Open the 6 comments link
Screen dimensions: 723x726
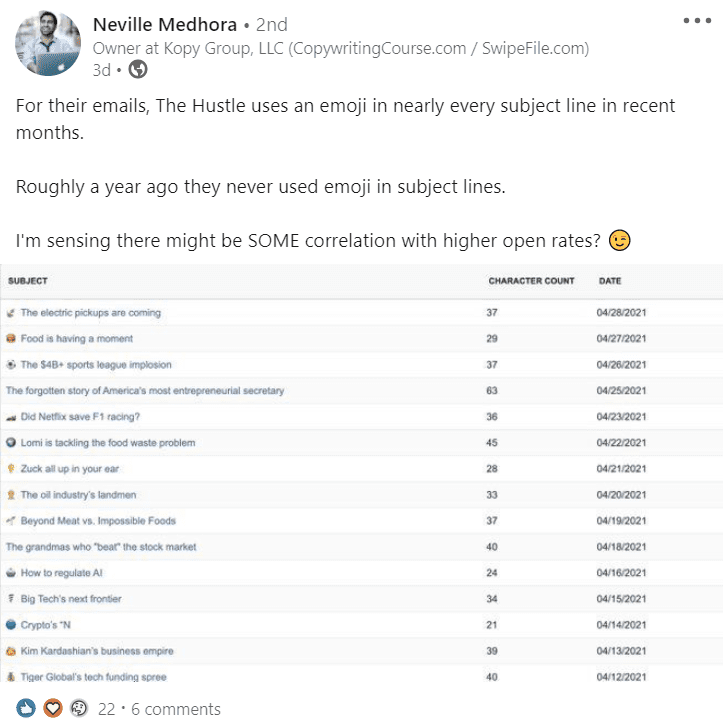(x=176, y=709)
